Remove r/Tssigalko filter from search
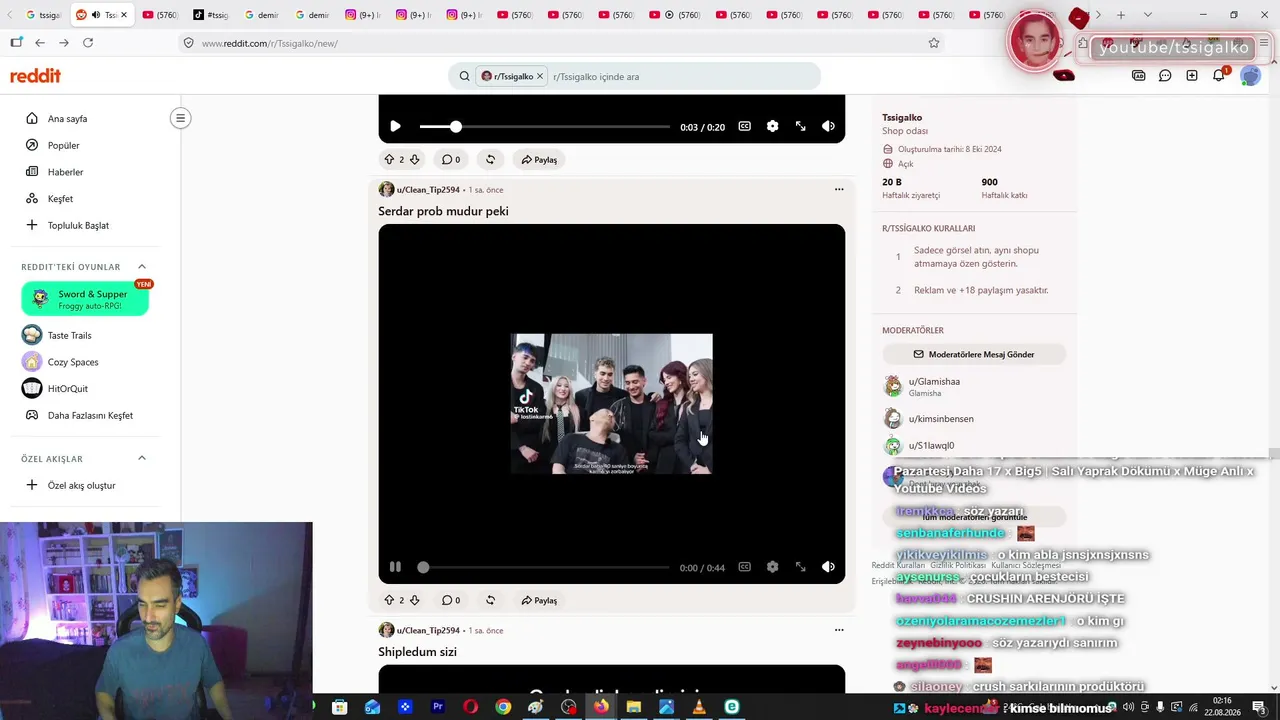 pos(540,76)
